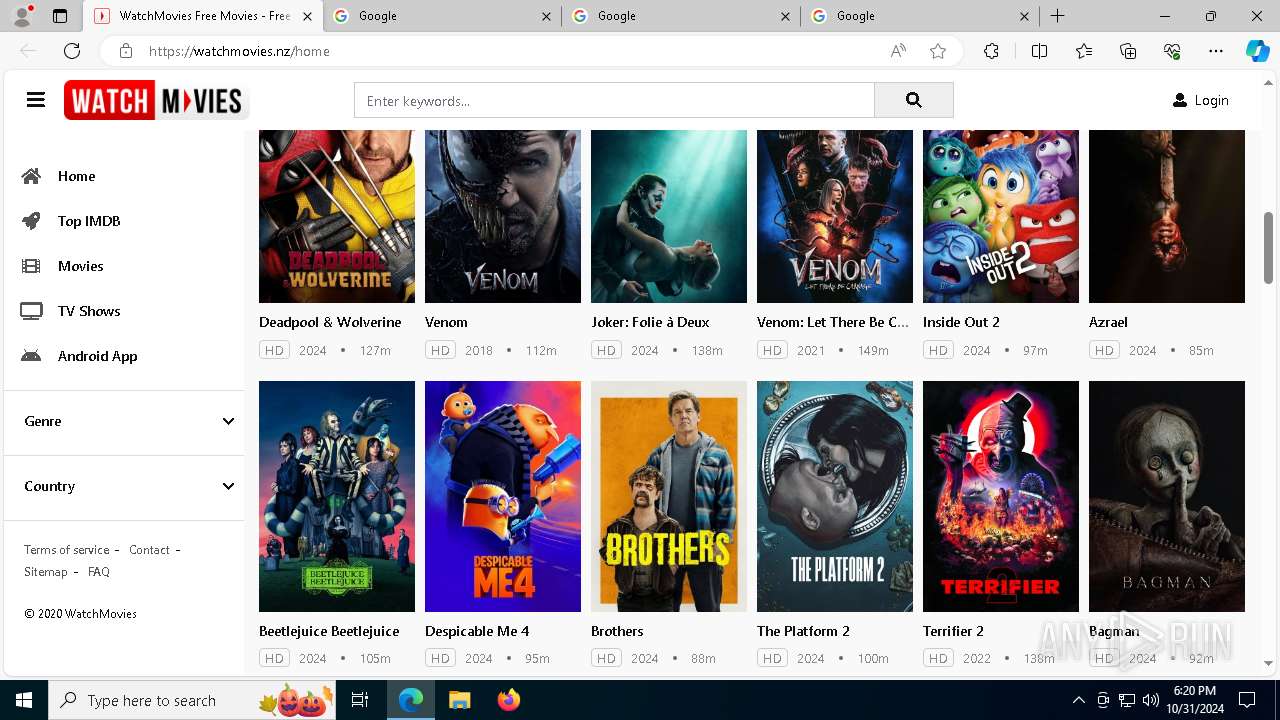The height and width of the screenshot is (720, 1280).
Task: Open Movies in sidebar menu
Action: 80,266
